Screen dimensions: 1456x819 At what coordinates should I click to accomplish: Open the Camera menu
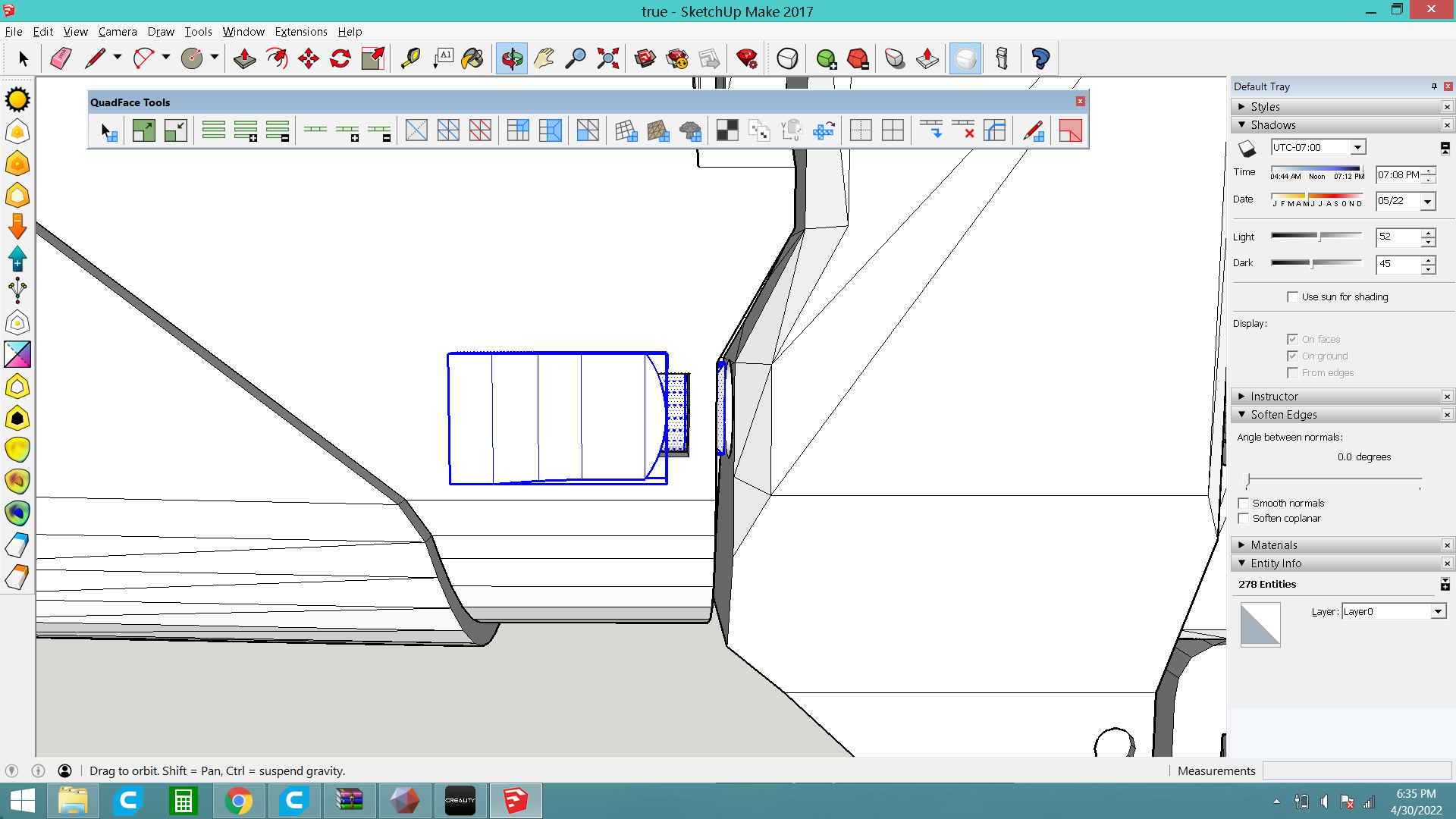(117, 32)
